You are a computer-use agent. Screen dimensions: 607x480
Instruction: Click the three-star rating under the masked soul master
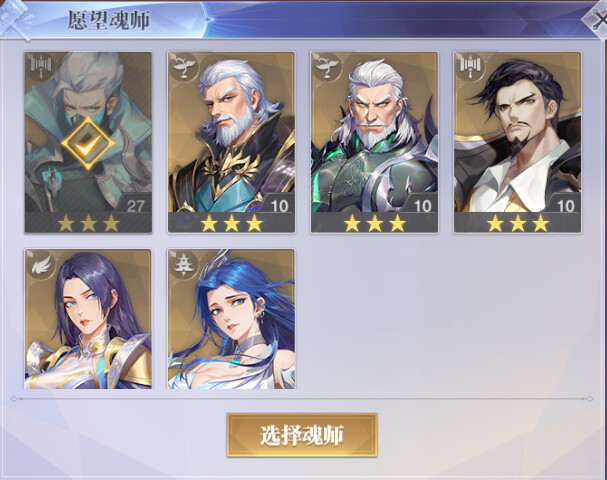click(88, 223)
